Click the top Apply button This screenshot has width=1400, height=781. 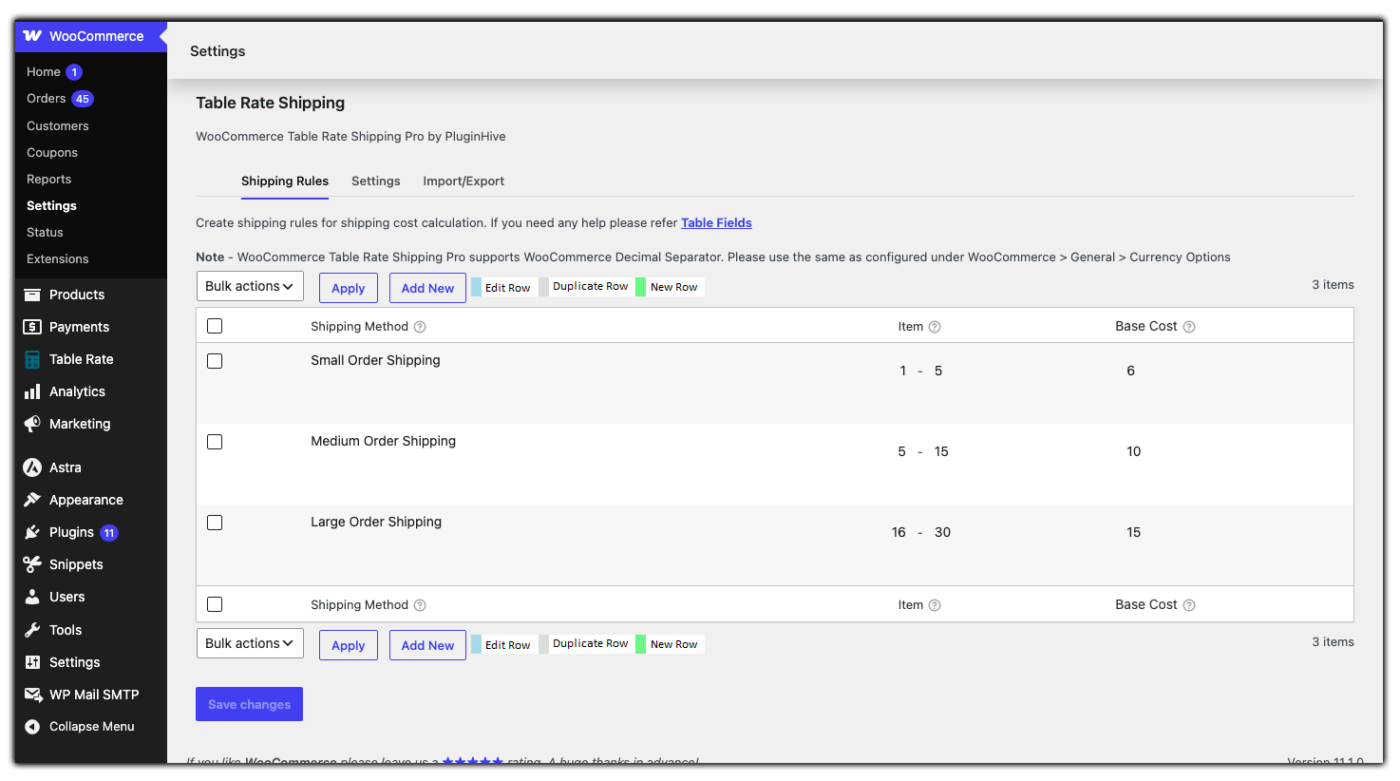(348, 288)
